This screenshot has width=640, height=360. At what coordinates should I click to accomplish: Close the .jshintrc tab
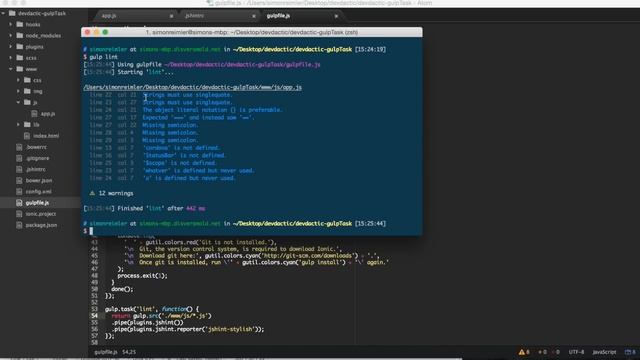254,16
